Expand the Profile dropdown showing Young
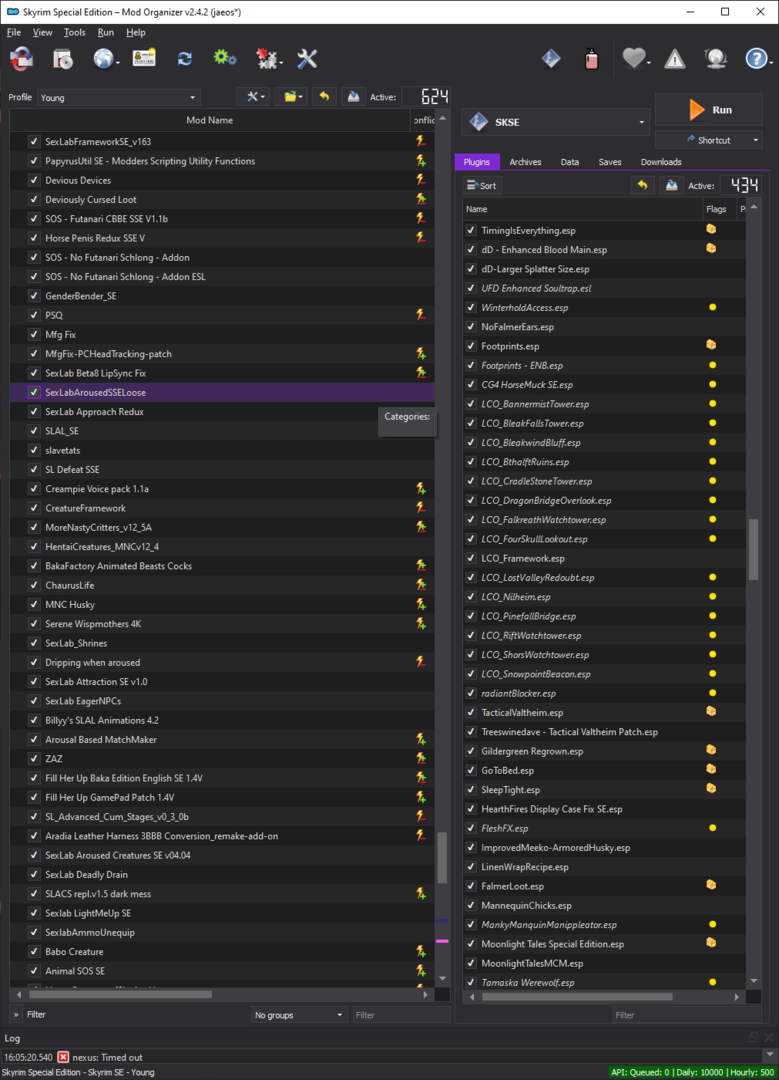 tap(118, 98)
